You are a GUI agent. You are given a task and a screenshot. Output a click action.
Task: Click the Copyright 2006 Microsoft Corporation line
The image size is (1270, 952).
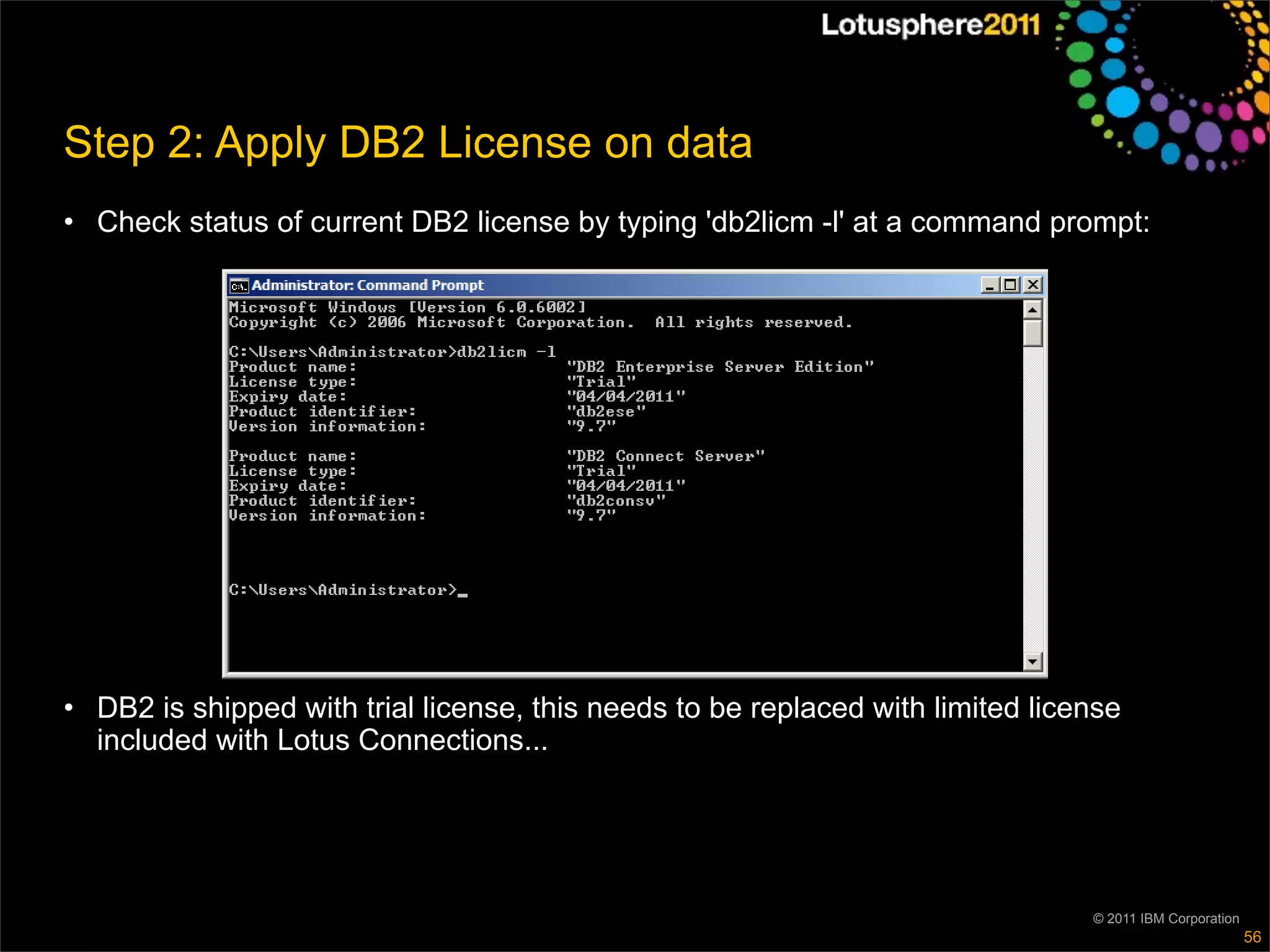(541, 322)
